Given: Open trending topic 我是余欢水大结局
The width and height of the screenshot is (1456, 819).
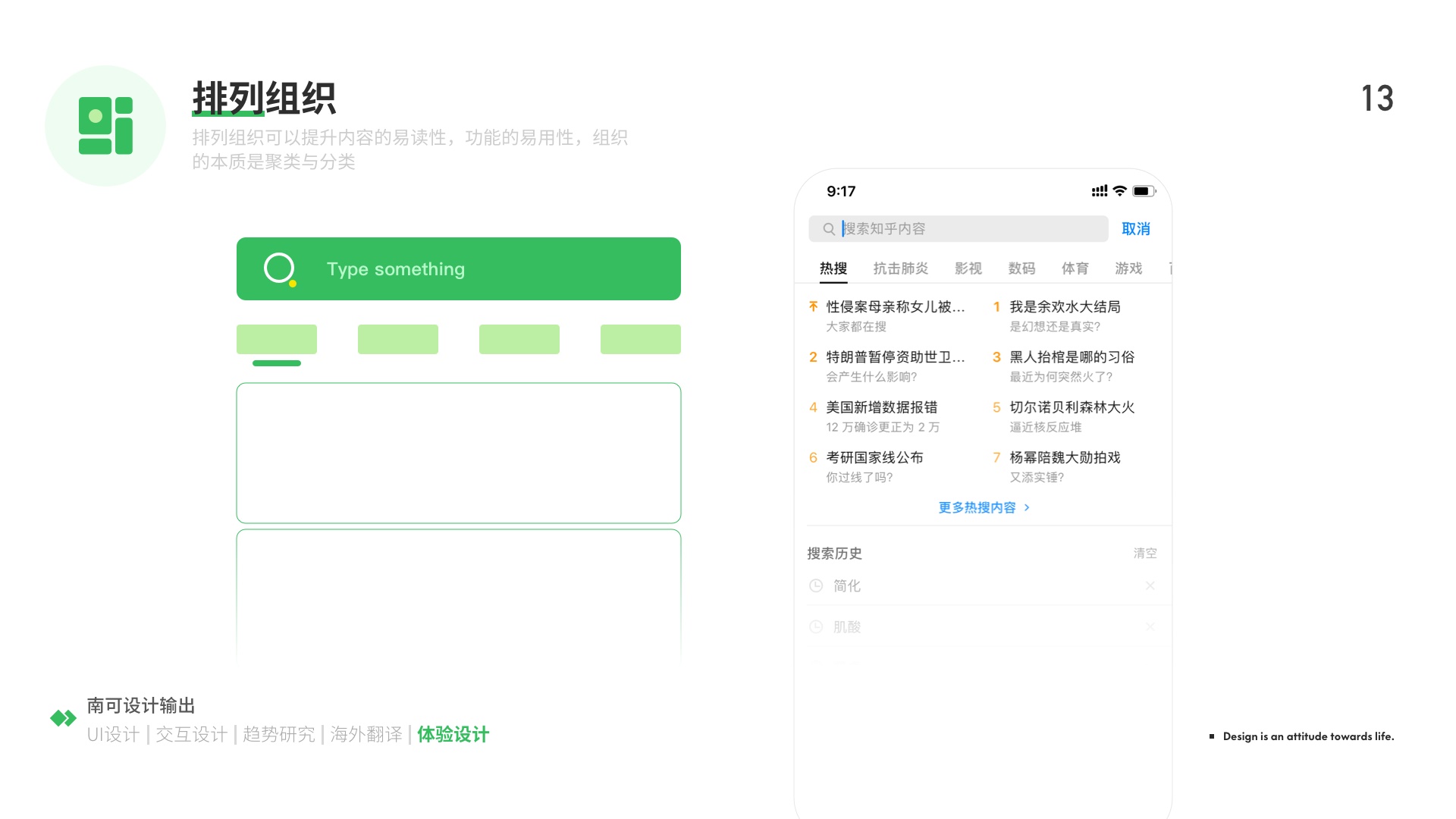Looking at the screenshot, I should point(1065,306).
